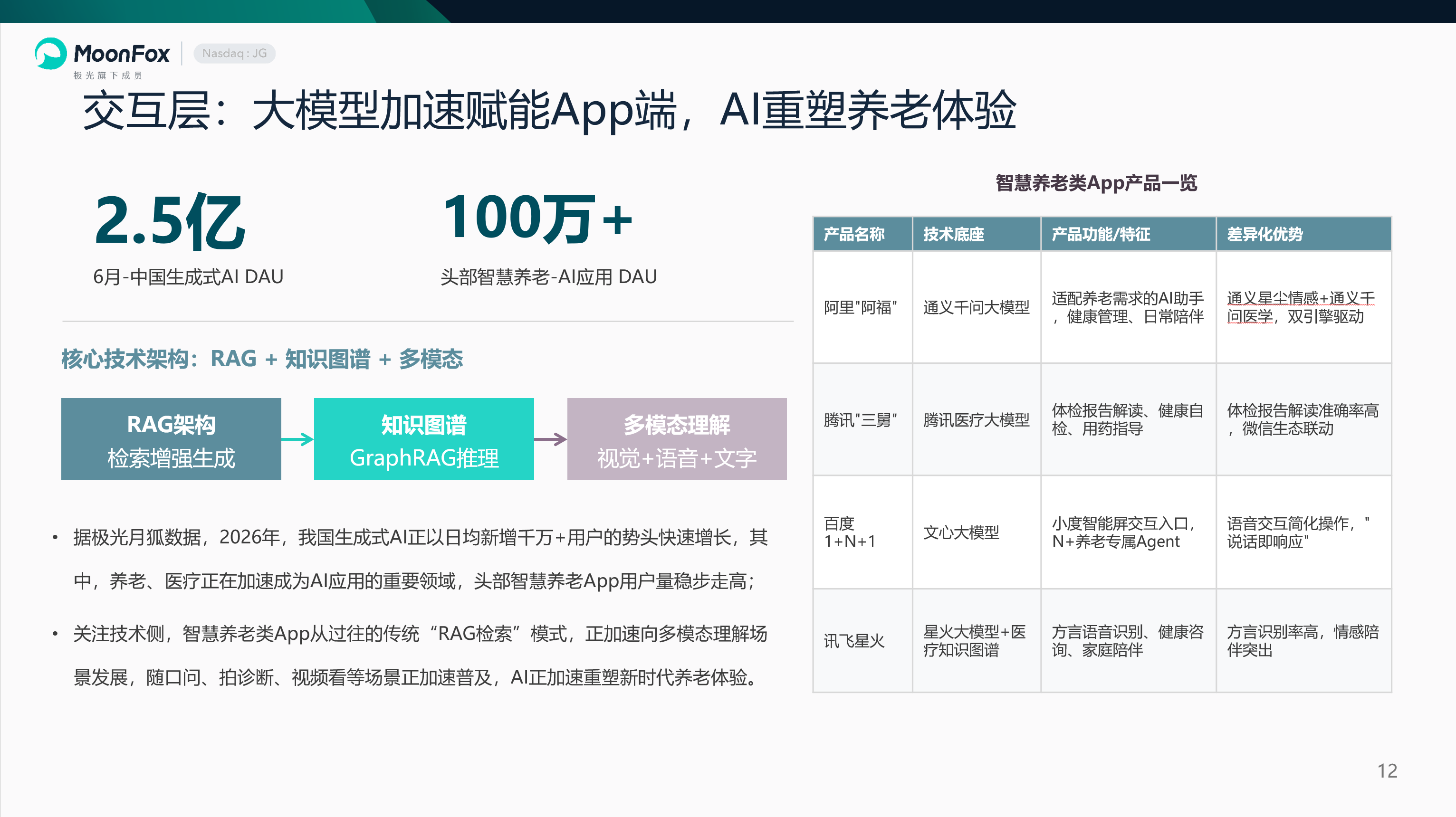Select the 多模态理解 box

(677, 439)
